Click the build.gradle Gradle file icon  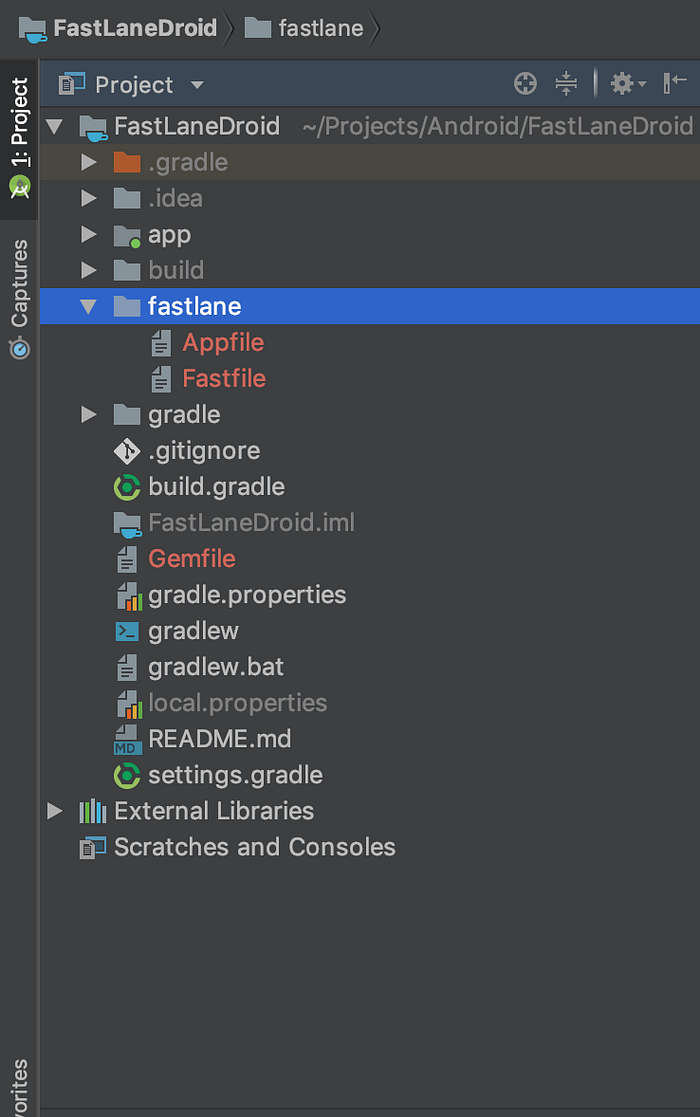coord(127,487)
